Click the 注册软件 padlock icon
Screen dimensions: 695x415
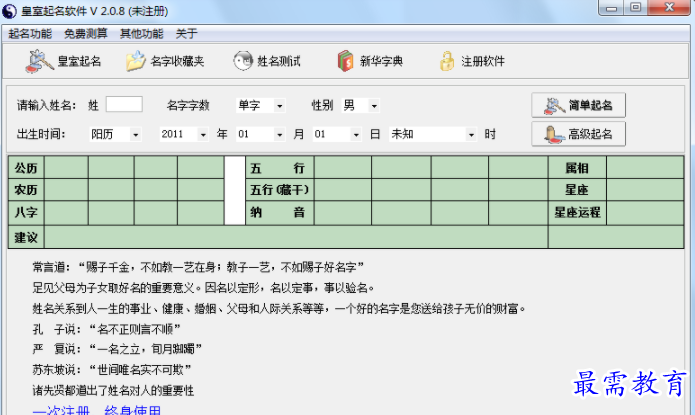pyautogui.click(x=447, y=61)
